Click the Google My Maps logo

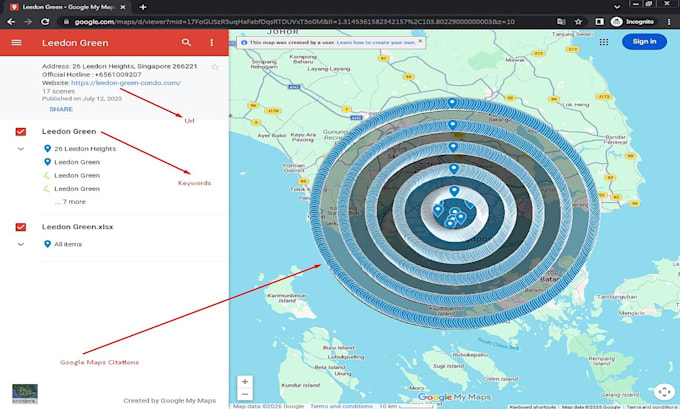tap(454, 397)
